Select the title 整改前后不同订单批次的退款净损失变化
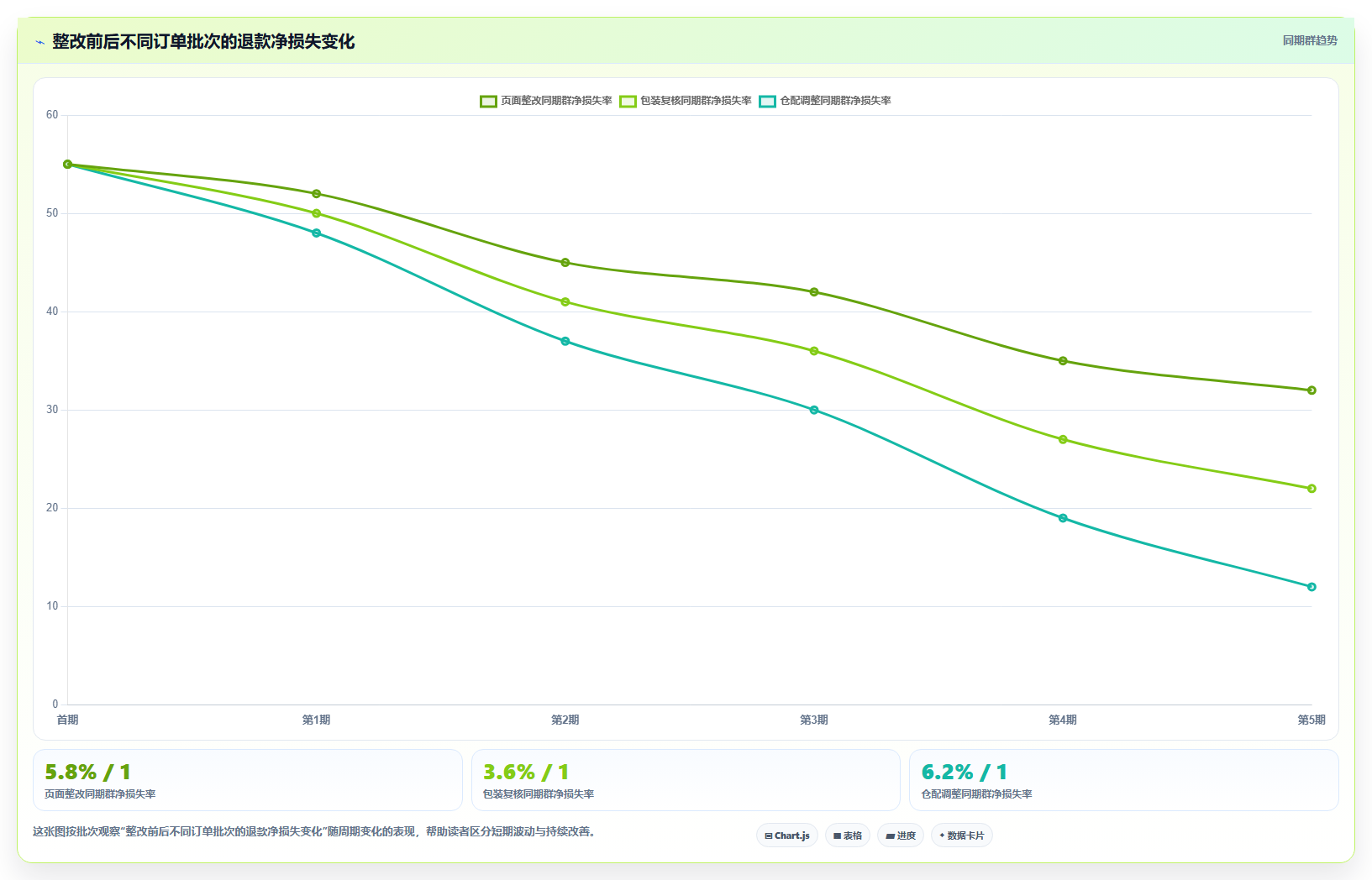This screenshot has height=880, width=1372. [203, 41]
